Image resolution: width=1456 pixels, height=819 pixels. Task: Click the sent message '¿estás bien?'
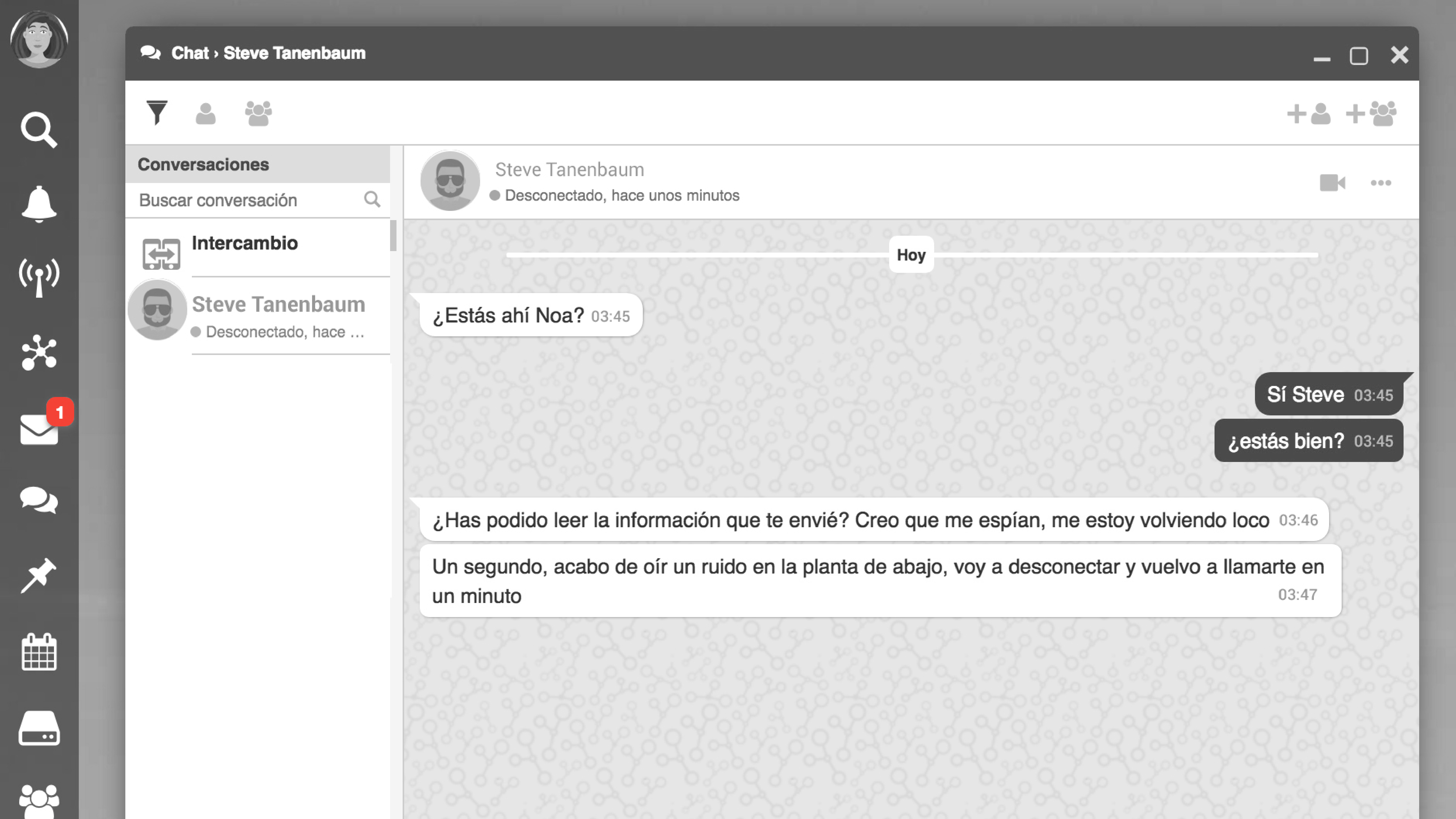pos(1308,441)
